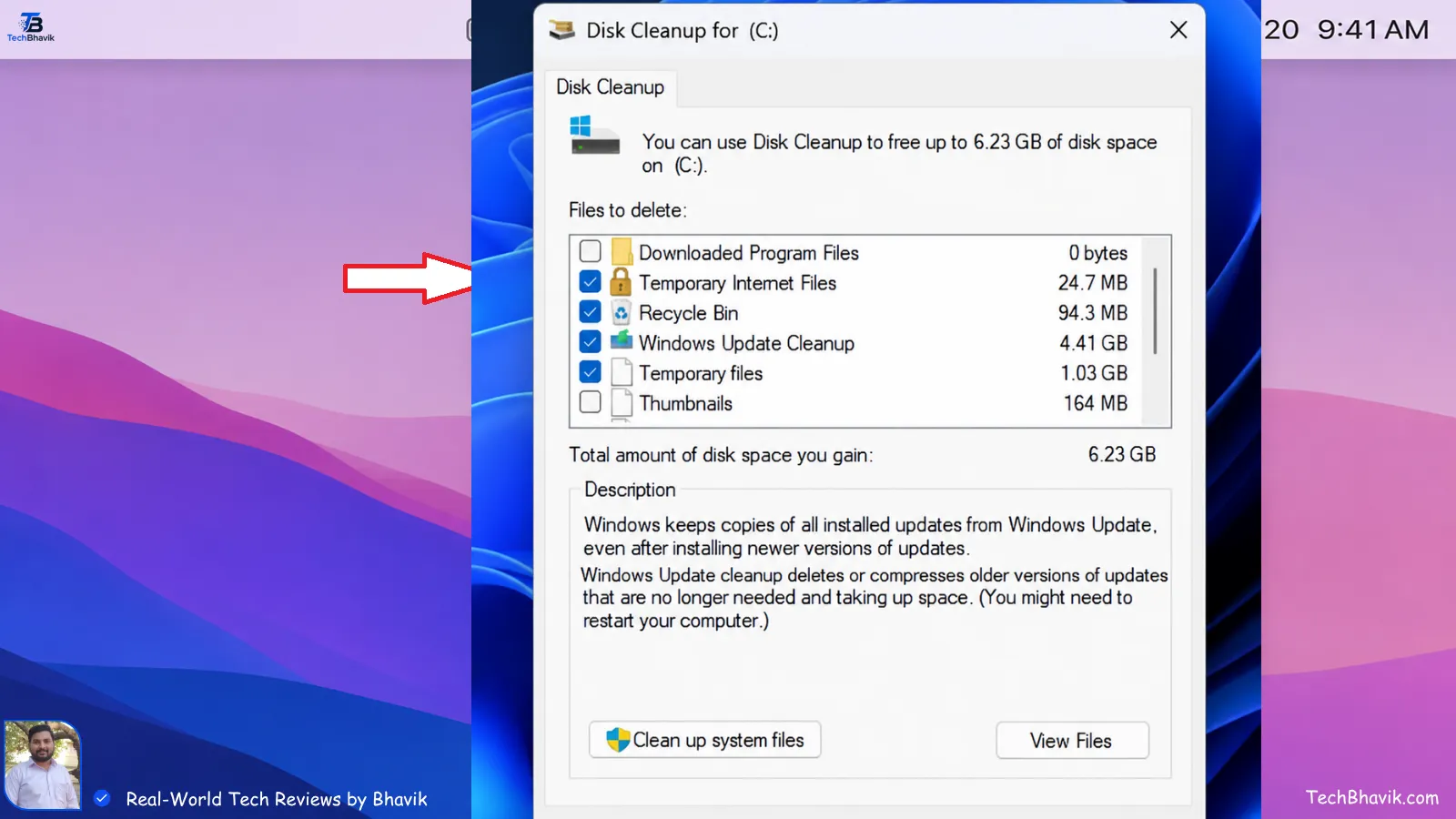
Task: Select the Temporary files row text
Action: (701, 373)
